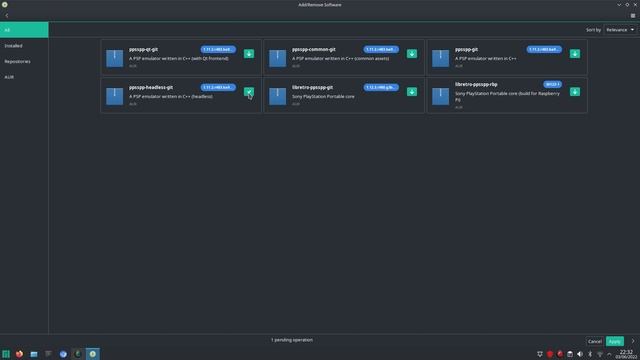Click '1 pending operation' status text
The width and height of the screenshot is (640, 360).
tap(292, 340)
